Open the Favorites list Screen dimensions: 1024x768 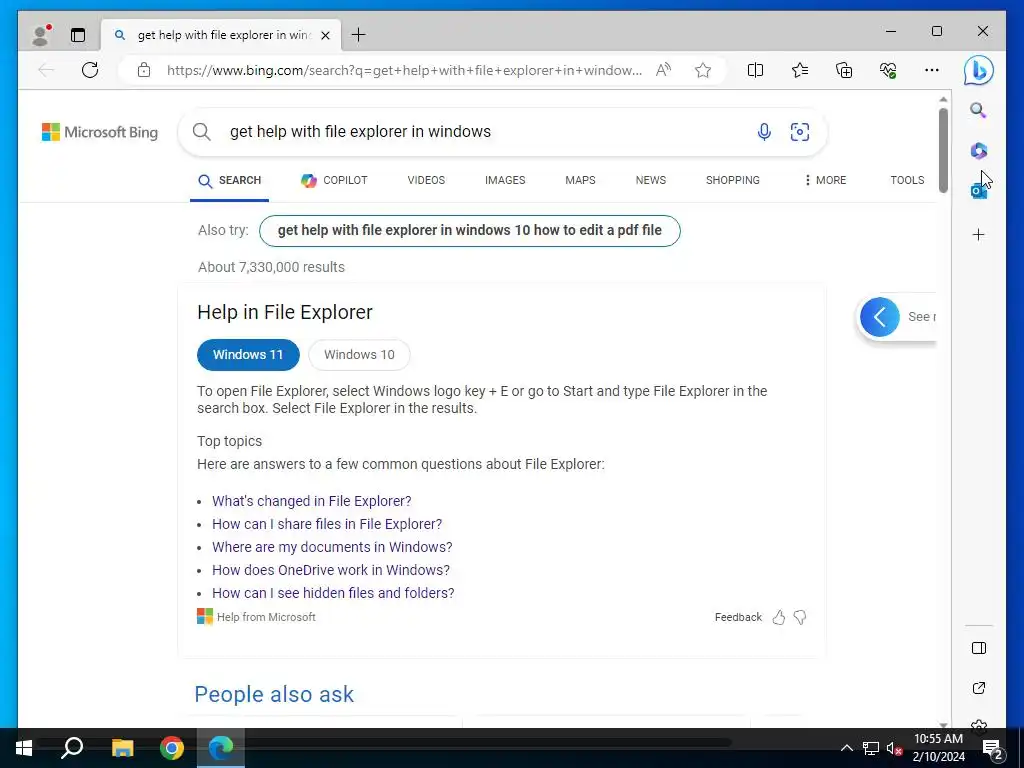tap(799, 70)
